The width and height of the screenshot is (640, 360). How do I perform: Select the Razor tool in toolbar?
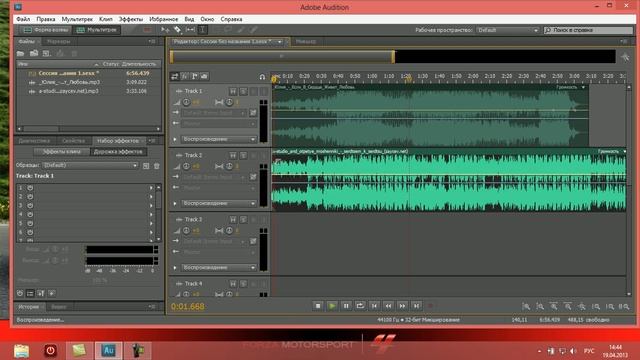click(x=178, y=30)
